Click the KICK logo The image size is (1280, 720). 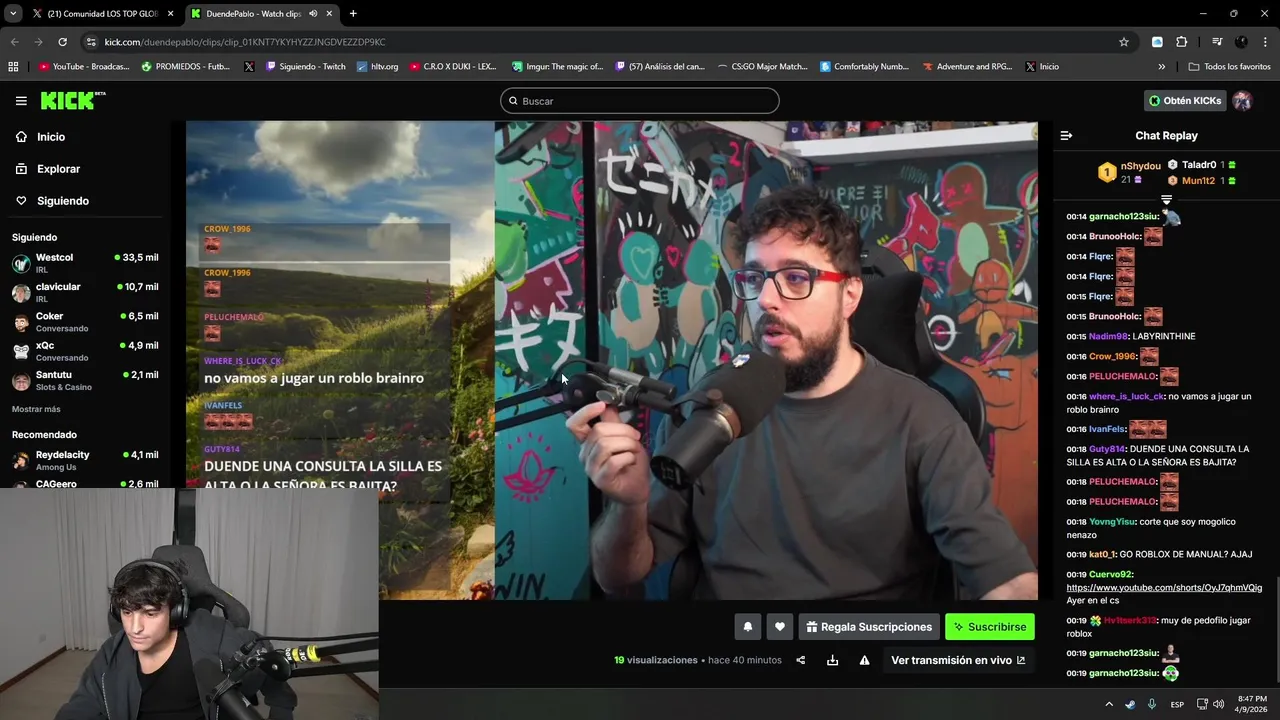tap(73, 100)
